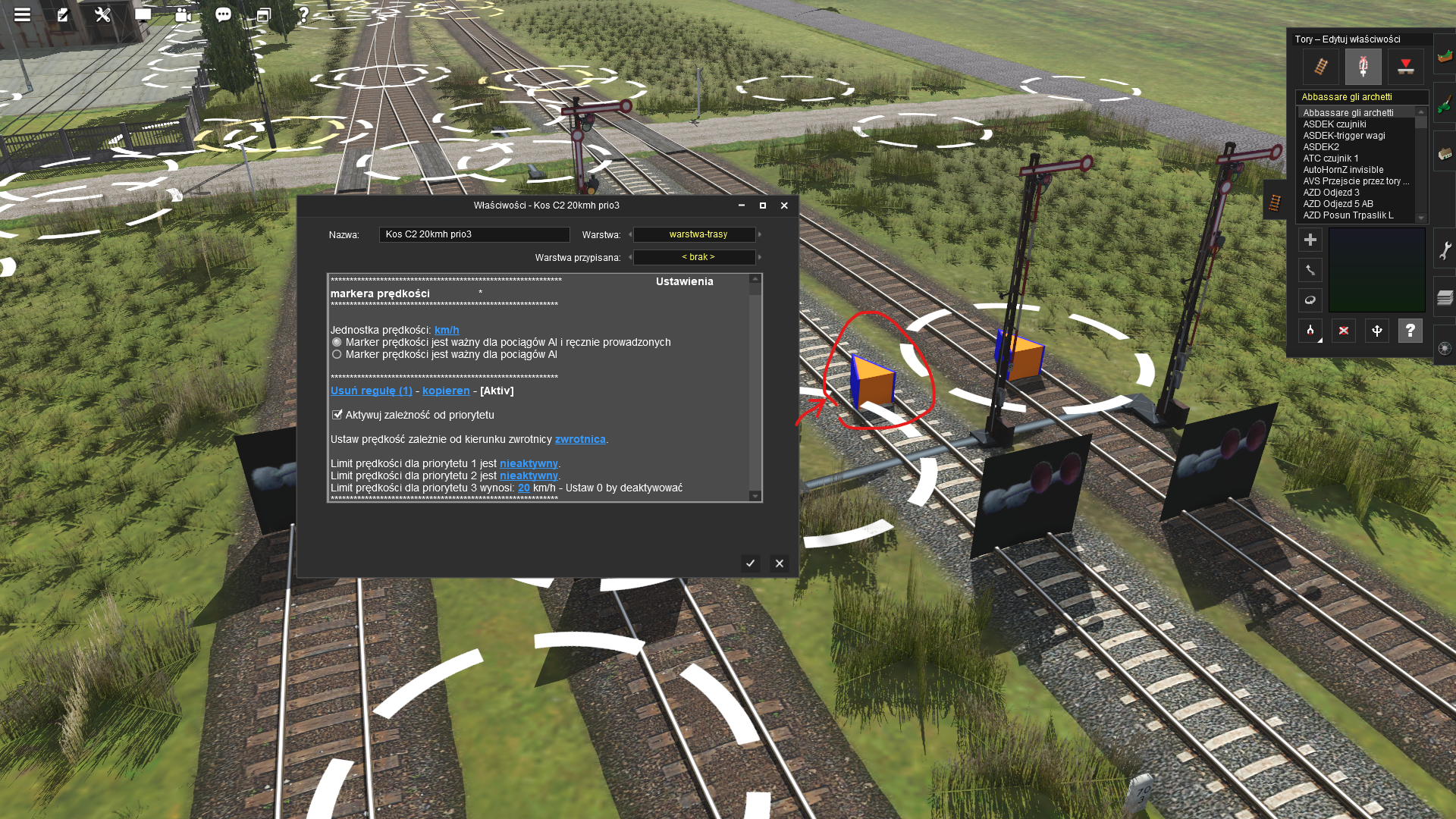Click the Nazwa input field

(x=474, y=234)
